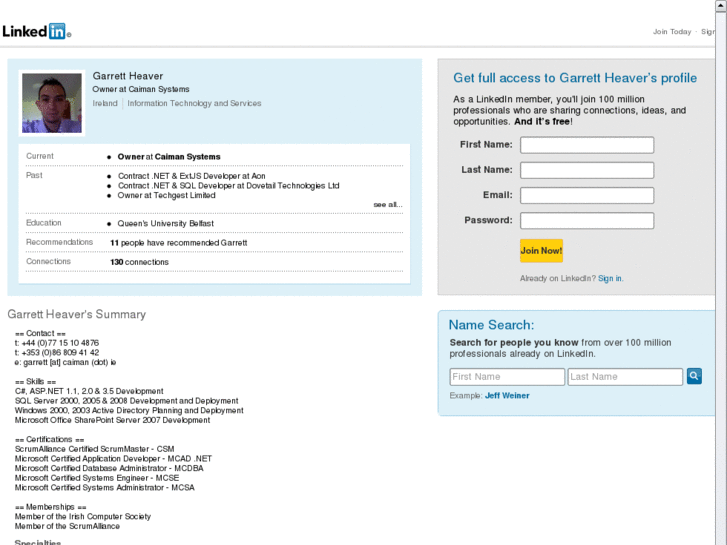Click the garrett [at] caiman email line

point(65,362)
